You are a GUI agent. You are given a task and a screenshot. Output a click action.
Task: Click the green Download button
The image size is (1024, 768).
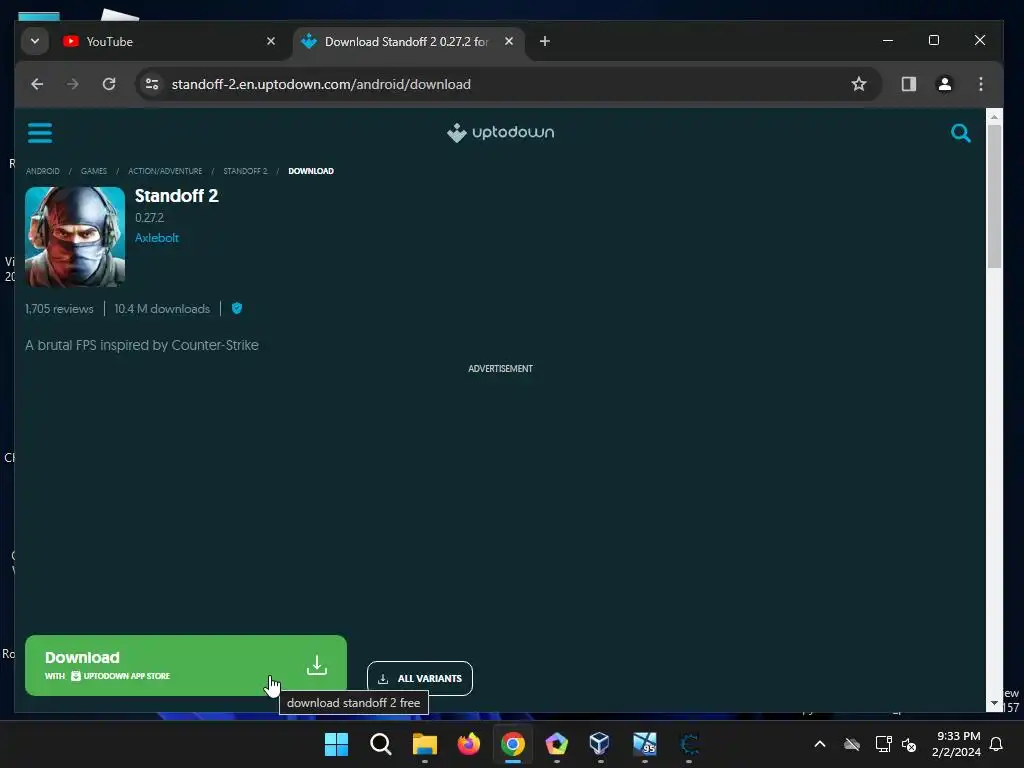point(185,665)
